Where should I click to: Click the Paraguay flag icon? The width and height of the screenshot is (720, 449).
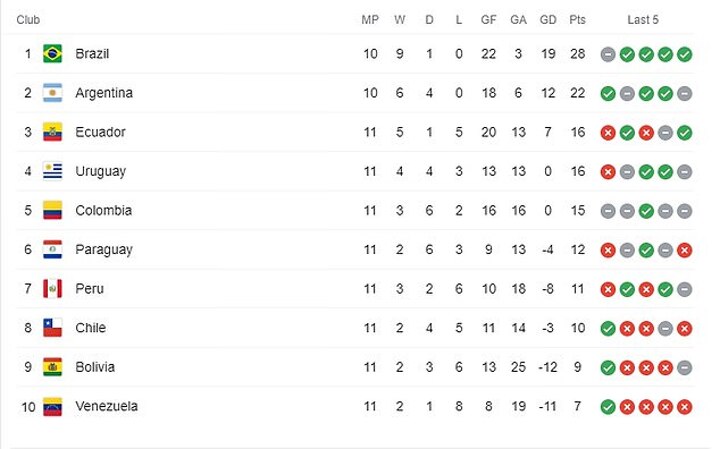[x=53, y=249]
